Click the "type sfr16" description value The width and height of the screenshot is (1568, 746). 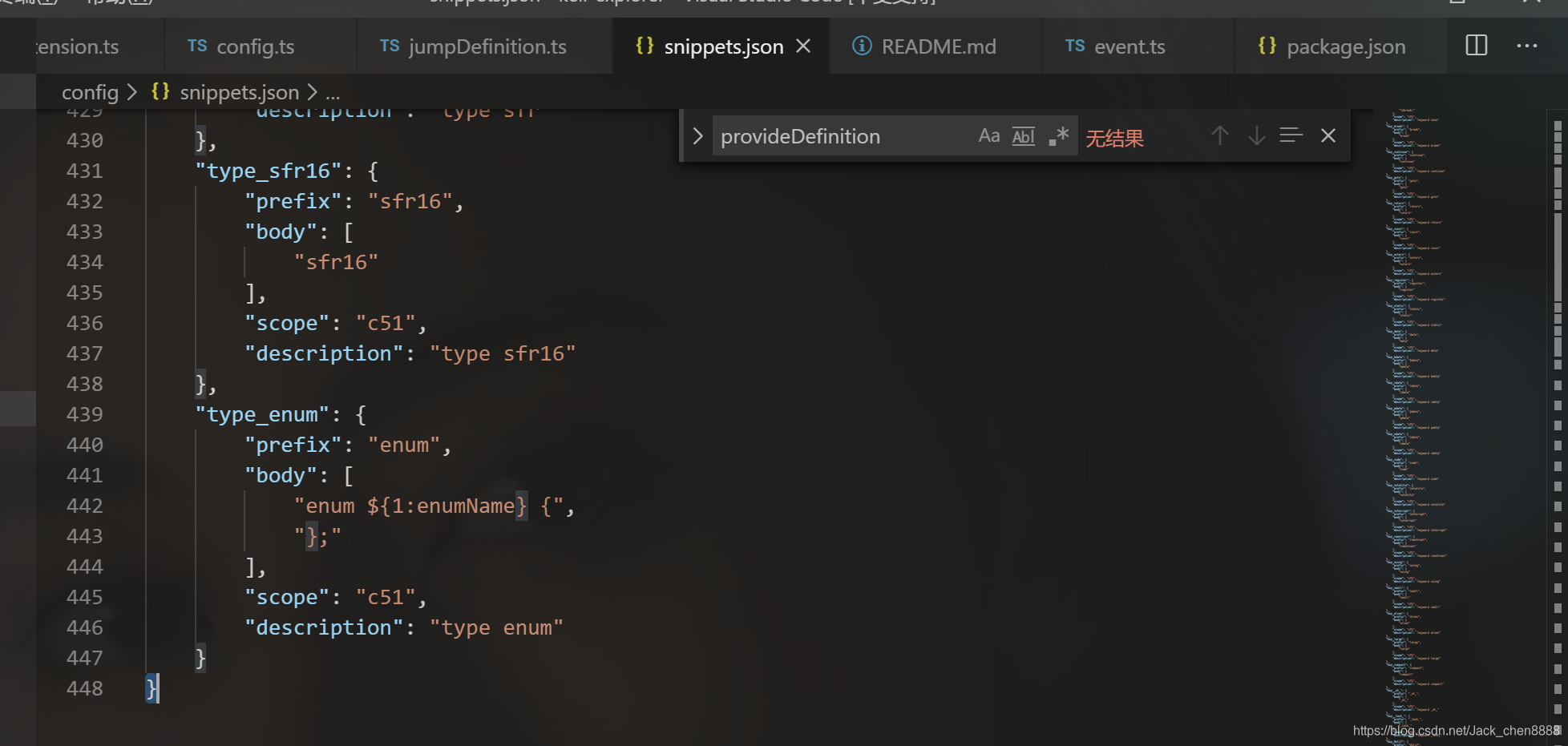503,353
